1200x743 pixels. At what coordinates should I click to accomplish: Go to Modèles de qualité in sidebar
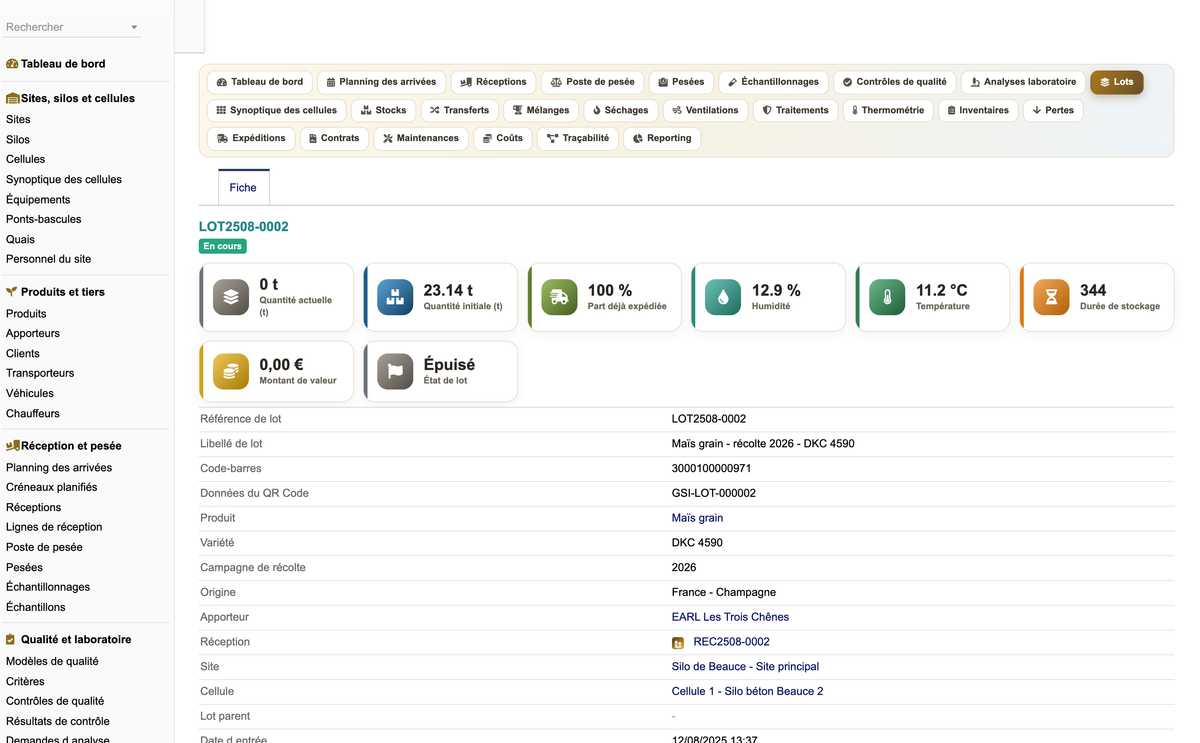click(52, 661)
